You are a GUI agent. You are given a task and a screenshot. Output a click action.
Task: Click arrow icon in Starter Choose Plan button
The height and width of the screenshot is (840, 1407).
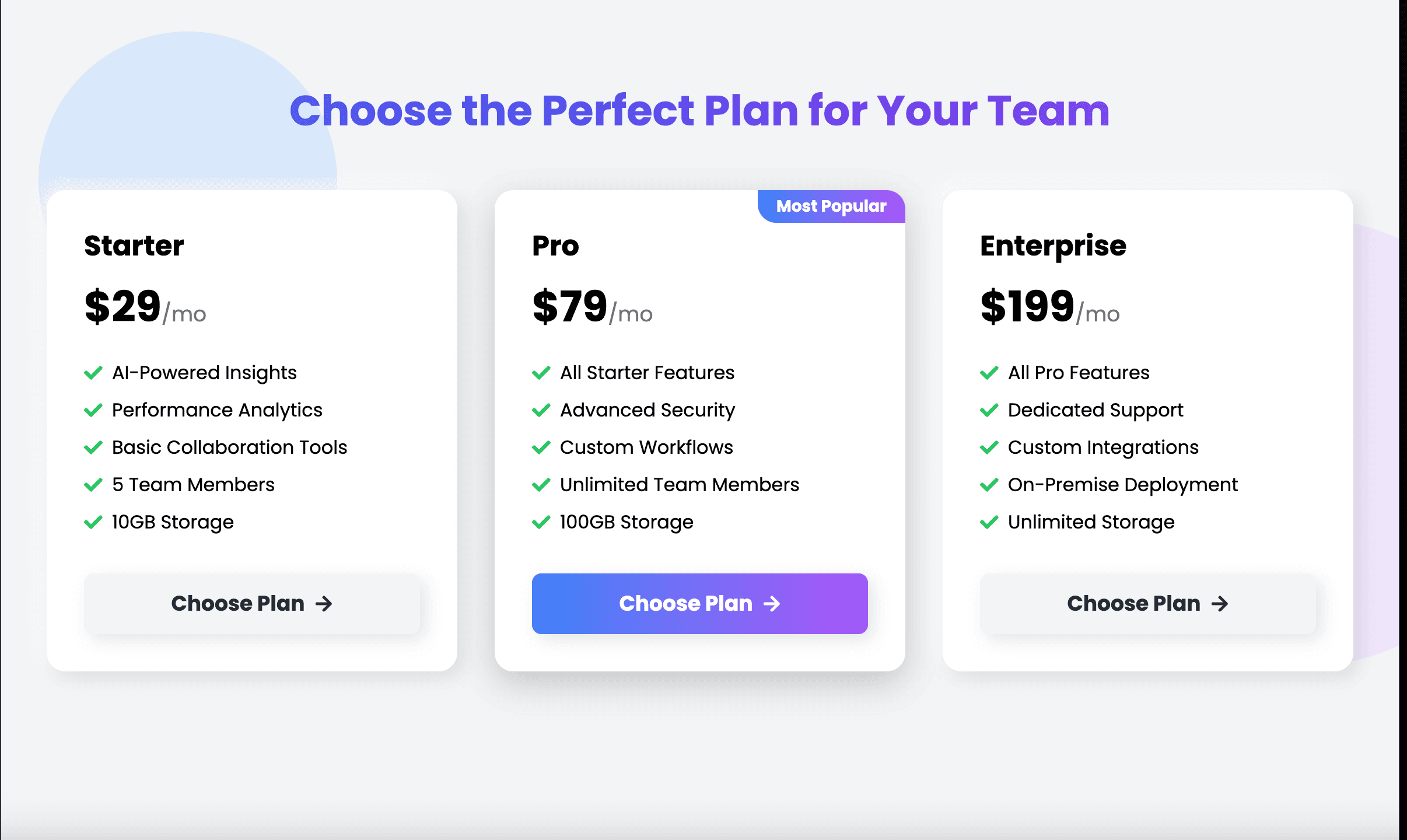pyautogui.click(x=324, y=604)
